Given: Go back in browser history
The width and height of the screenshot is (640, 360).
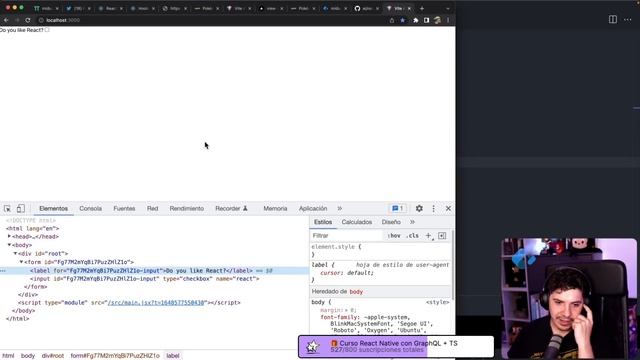Looking at the screenshot, I should (x=6, y=20).
